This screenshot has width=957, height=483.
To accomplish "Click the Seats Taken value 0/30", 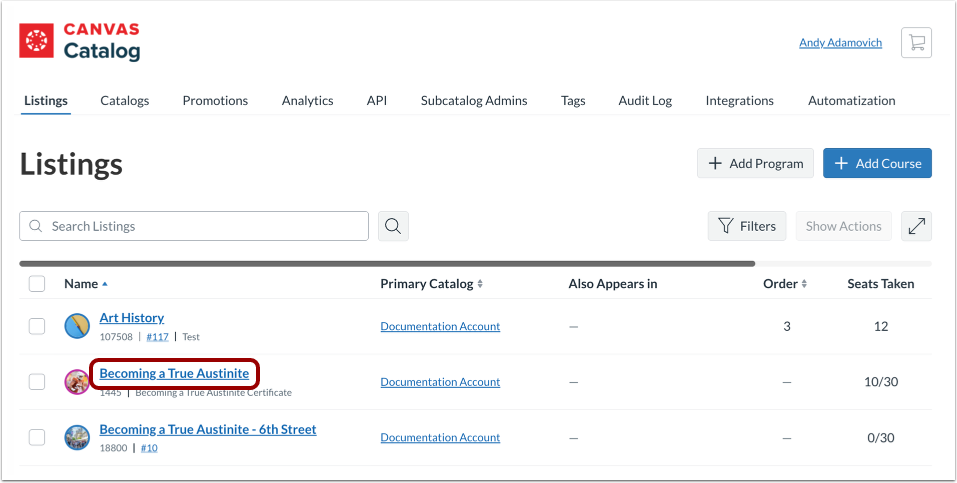I will click(881, 437).
